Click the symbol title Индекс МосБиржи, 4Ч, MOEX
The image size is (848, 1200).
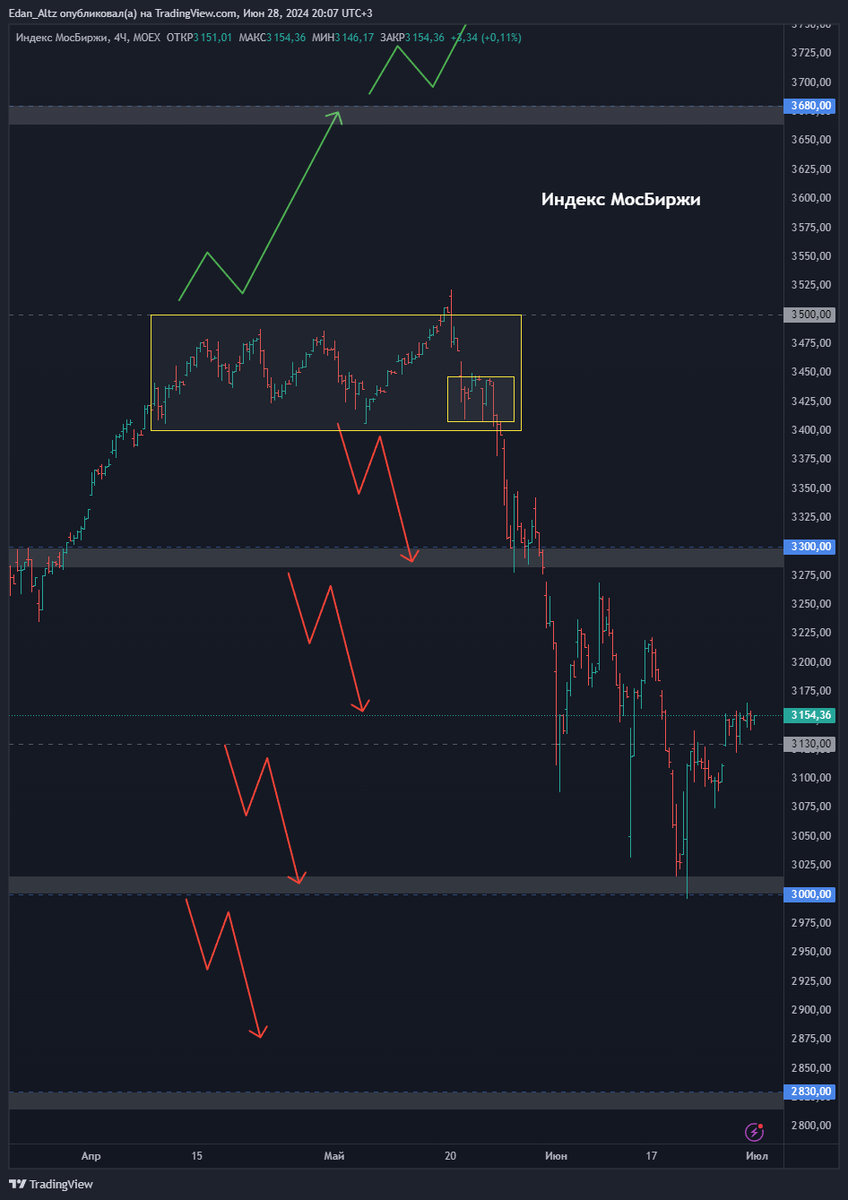click(x=89, y=37)
